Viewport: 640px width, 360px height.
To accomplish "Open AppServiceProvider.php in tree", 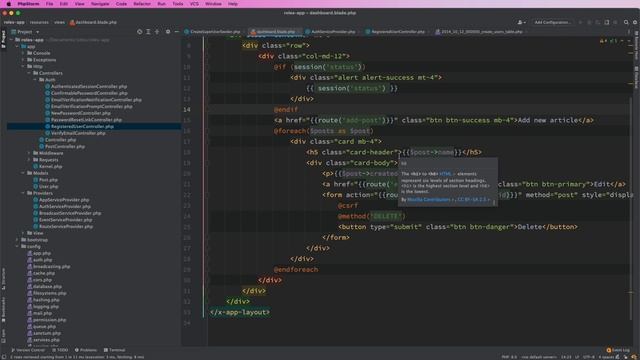I will [64, 200].
